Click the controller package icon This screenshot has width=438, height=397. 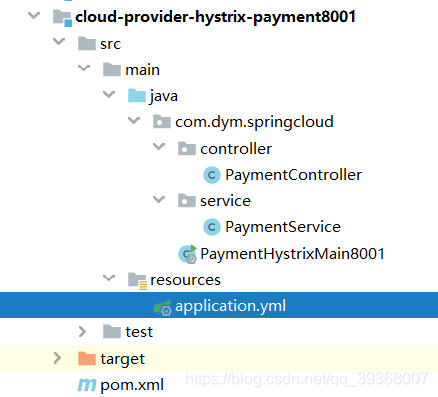187,148
